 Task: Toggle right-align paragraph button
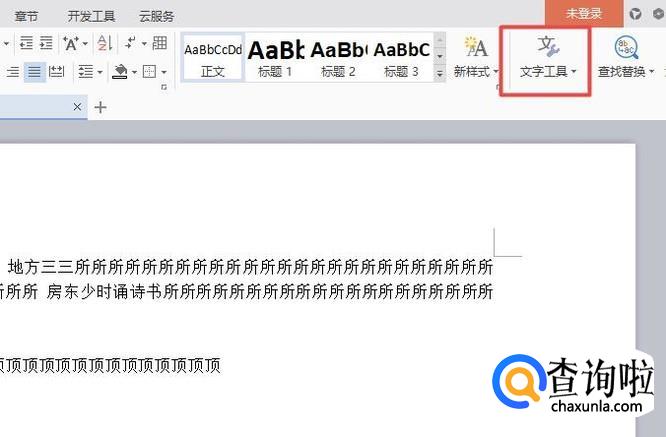click(x=13, y=72)
